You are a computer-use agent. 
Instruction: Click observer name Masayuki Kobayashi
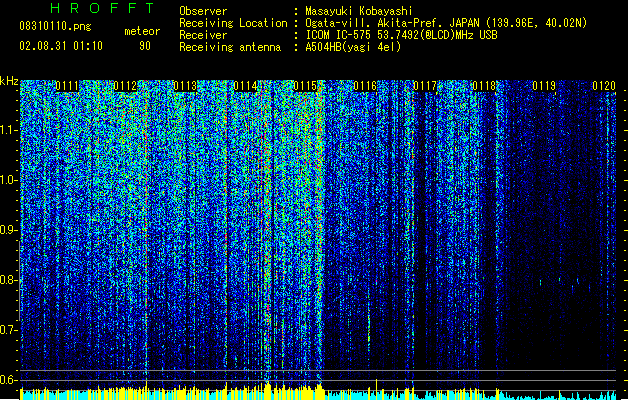(359, 11)
